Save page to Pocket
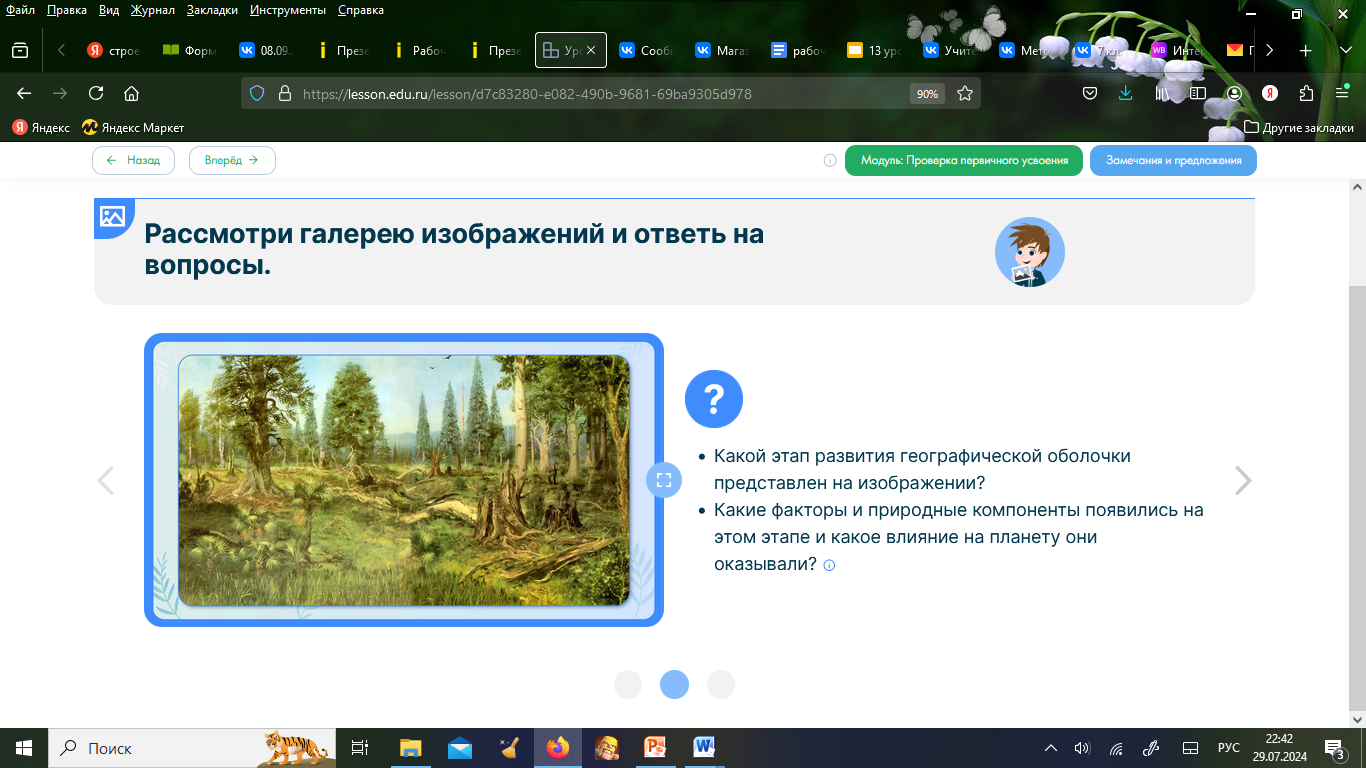 pyautogui.click(x=1091, y=93)
